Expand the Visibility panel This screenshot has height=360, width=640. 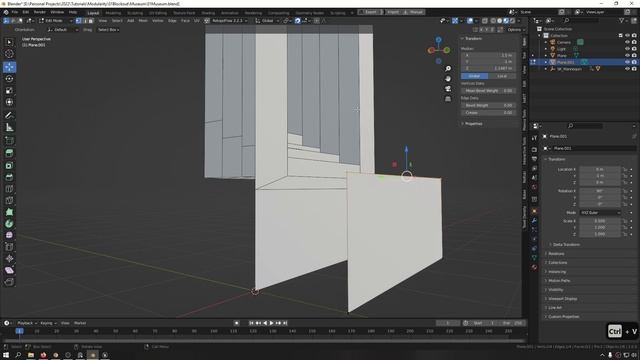556,289
